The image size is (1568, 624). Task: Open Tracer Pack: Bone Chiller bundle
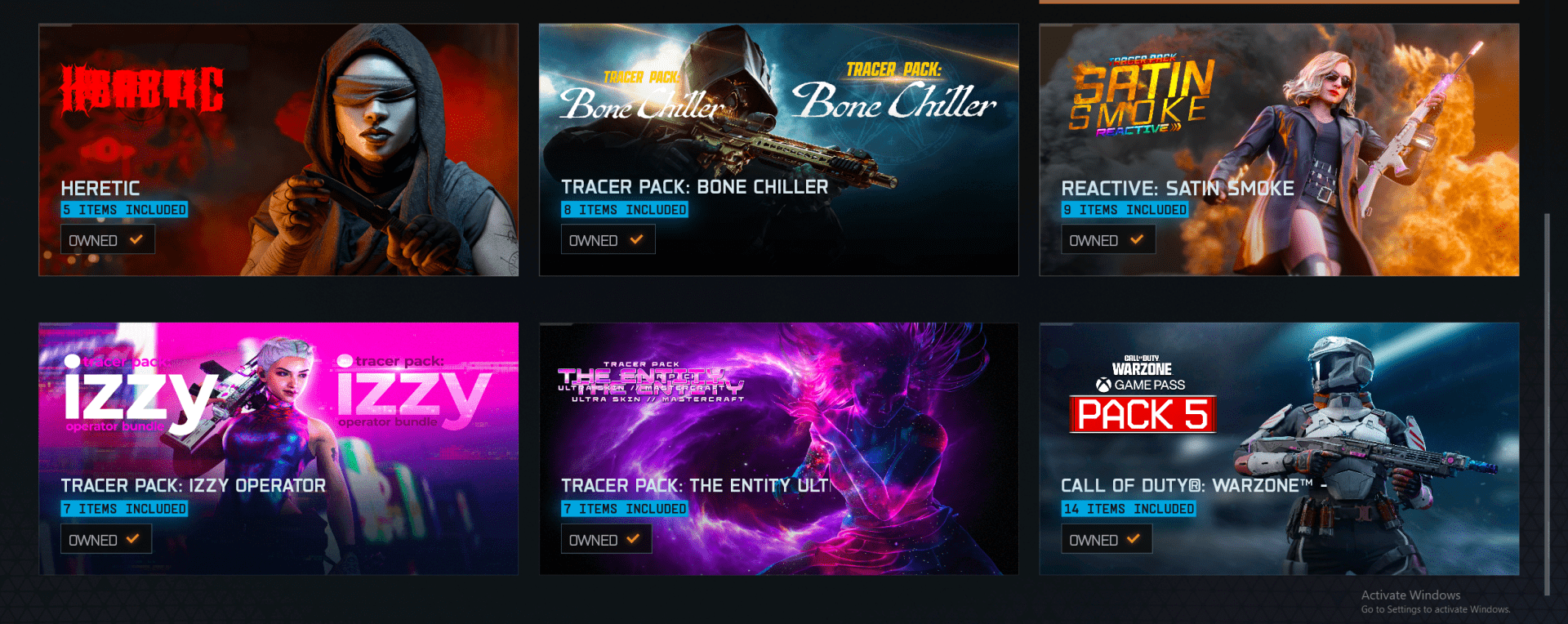(778, 149)
